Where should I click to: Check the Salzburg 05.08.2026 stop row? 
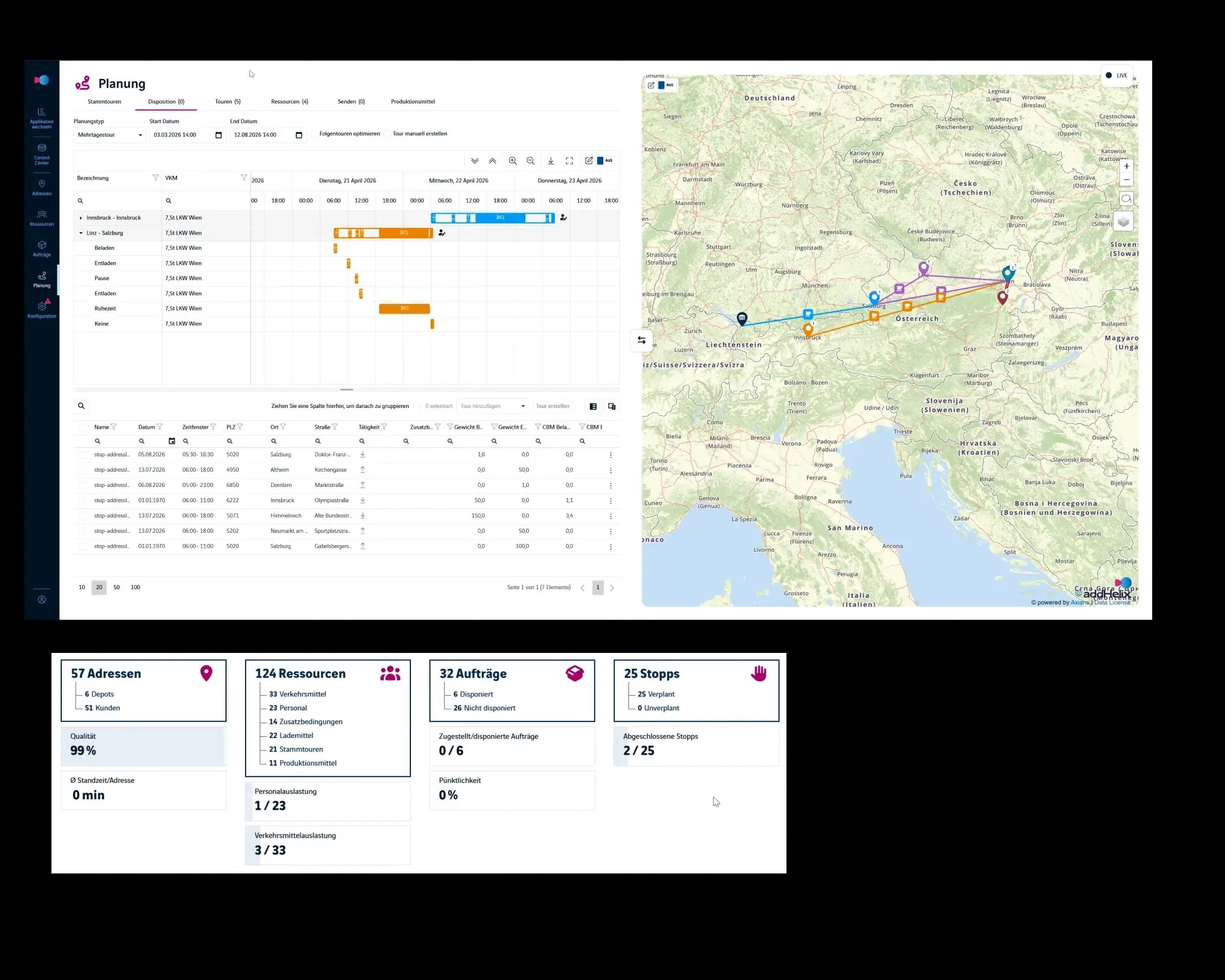click(x=82, y=455)
